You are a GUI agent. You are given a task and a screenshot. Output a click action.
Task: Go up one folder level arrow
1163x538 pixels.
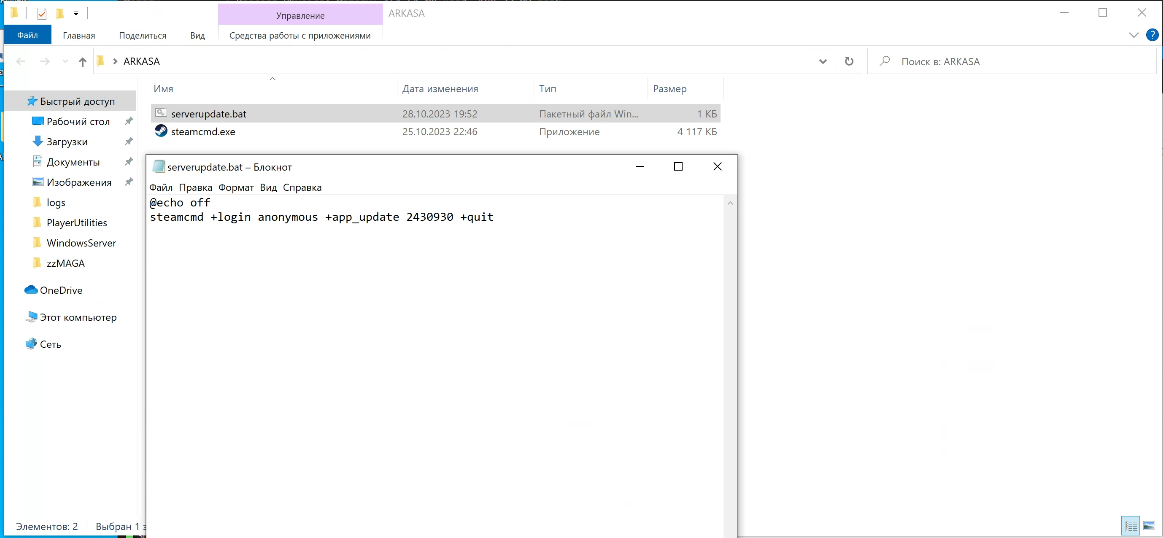tap(82, 62)
